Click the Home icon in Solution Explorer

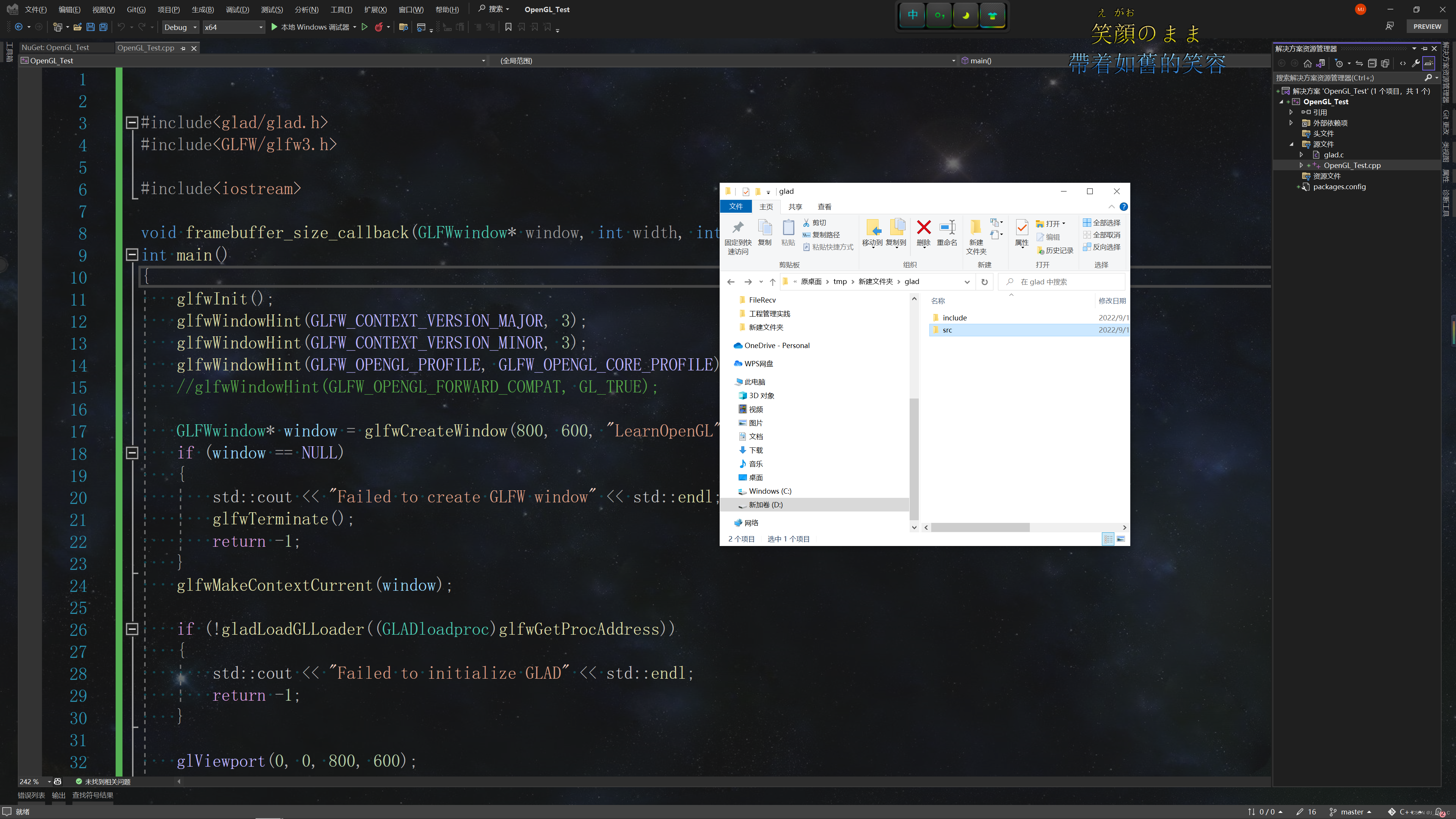1307,63
